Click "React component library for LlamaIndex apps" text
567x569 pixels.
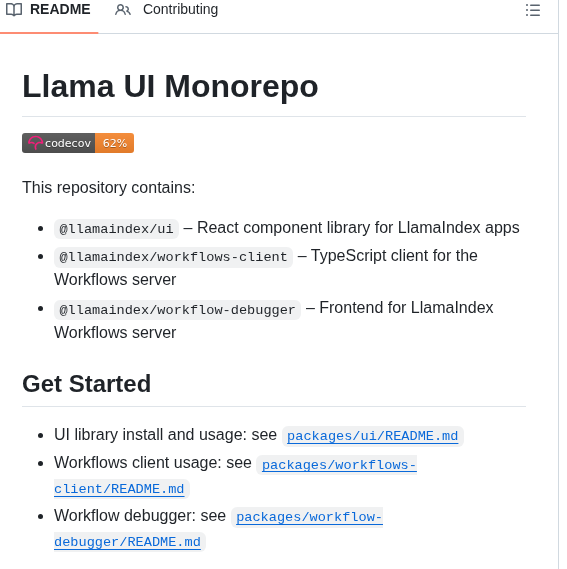click(358, 228)
